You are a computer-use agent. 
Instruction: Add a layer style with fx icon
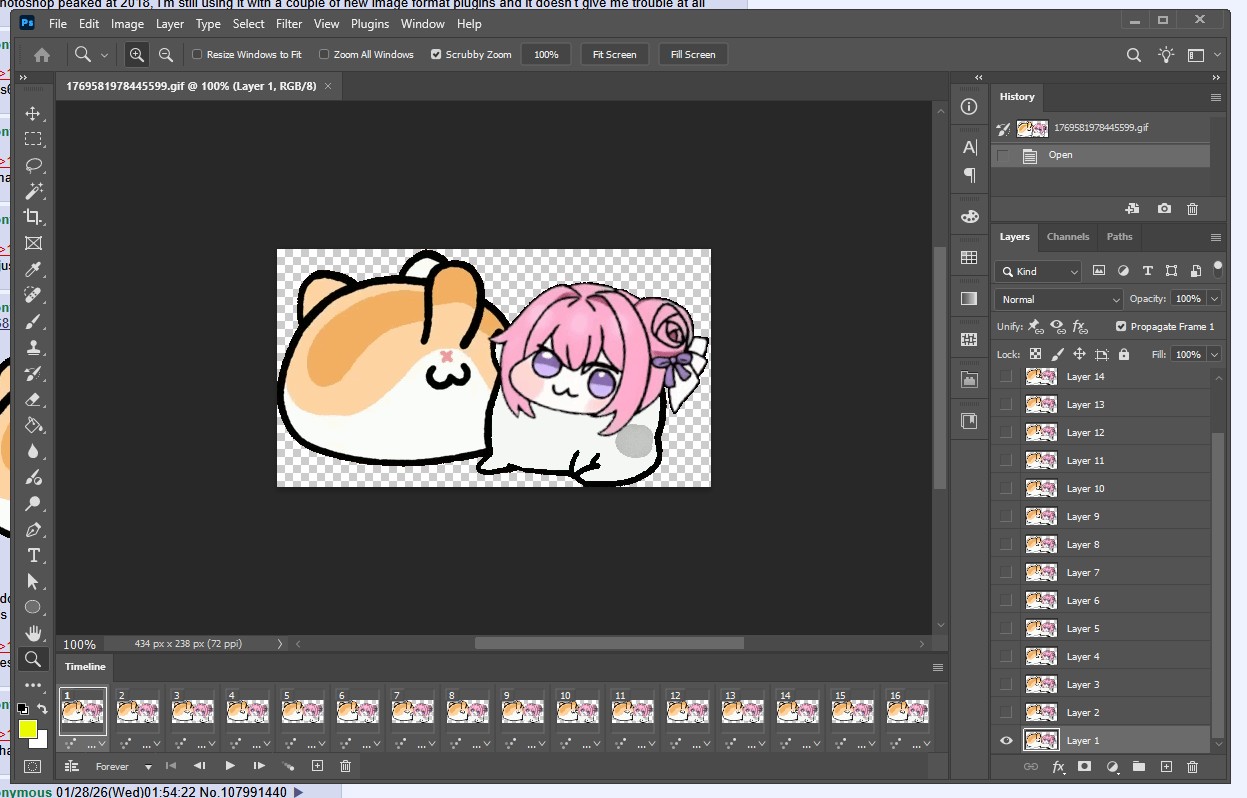point(1058,767)
